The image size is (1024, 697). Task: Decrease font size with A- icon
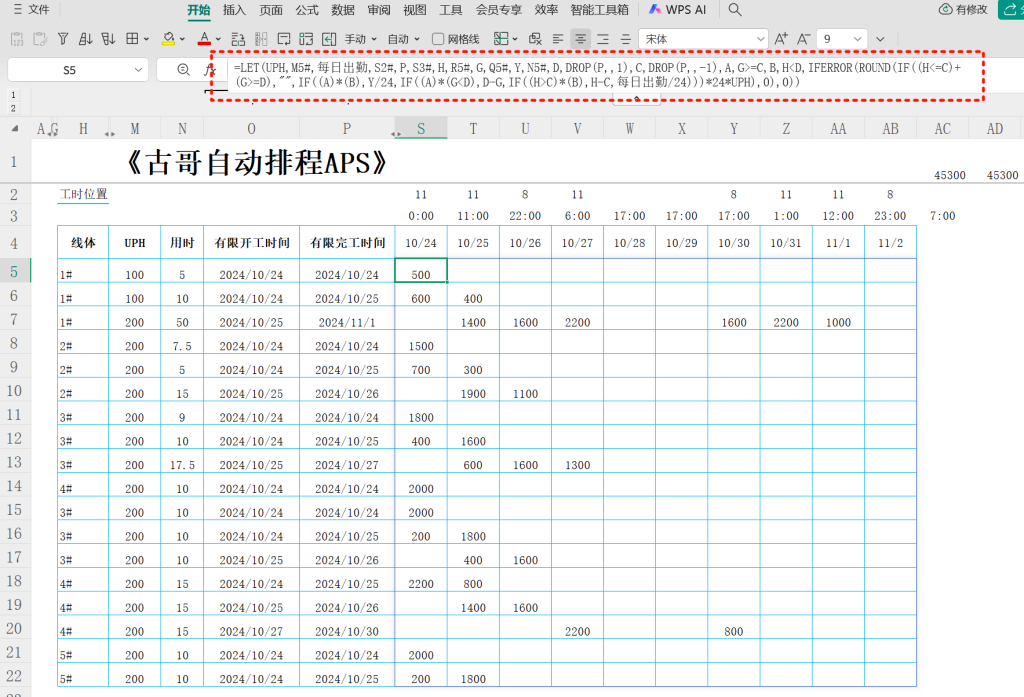point(803,39)
